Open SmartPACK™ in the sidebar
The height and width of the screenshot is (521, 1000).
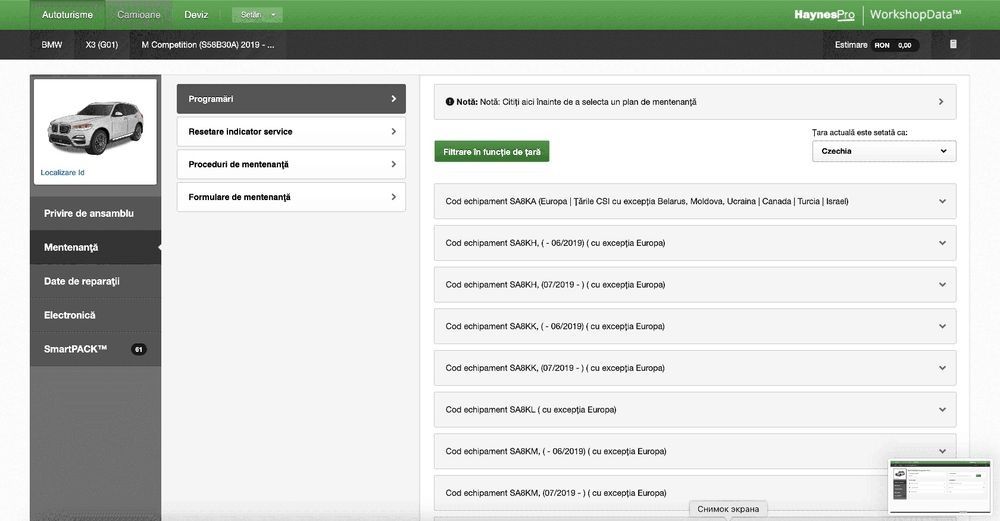tap(95, 349)
